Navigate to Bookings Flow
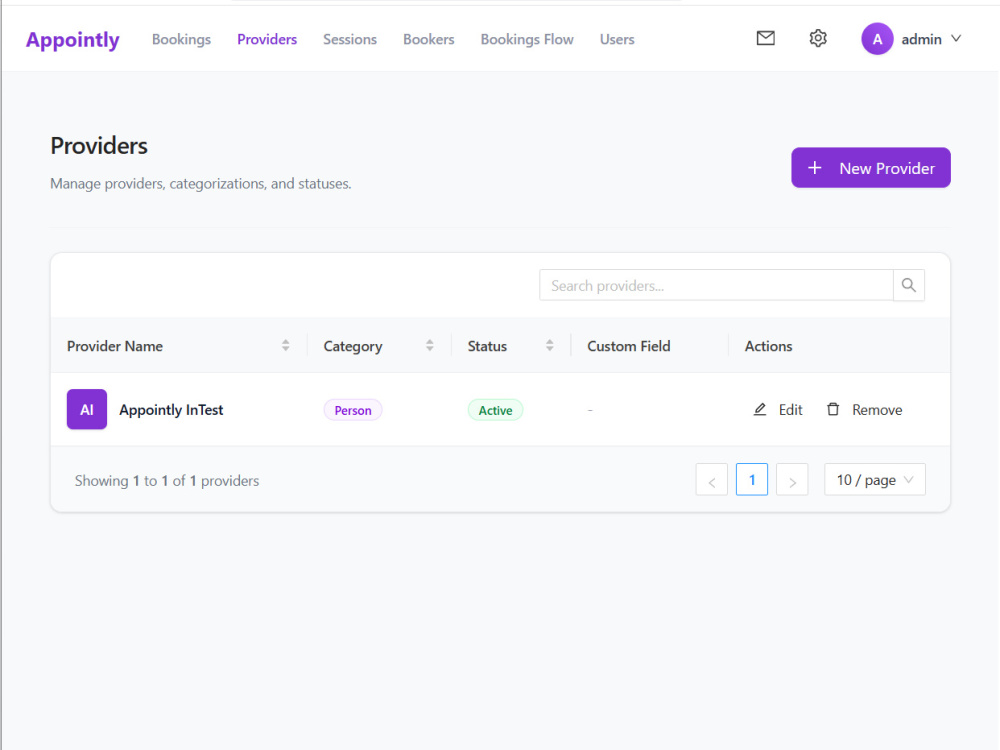Viewport: 1000px width, 750px height. (527, 40)
